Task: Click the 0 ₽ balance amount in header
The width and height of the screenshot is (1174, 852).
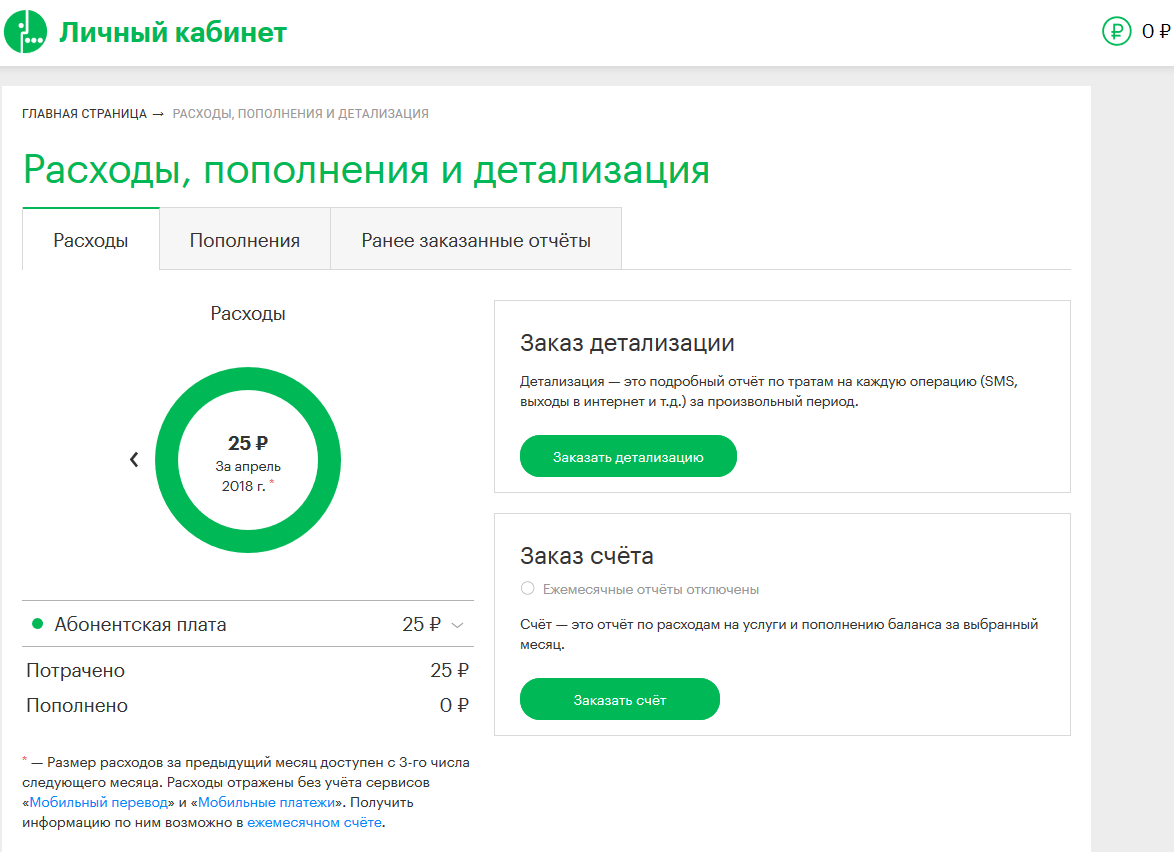Action: [1155, 32]
